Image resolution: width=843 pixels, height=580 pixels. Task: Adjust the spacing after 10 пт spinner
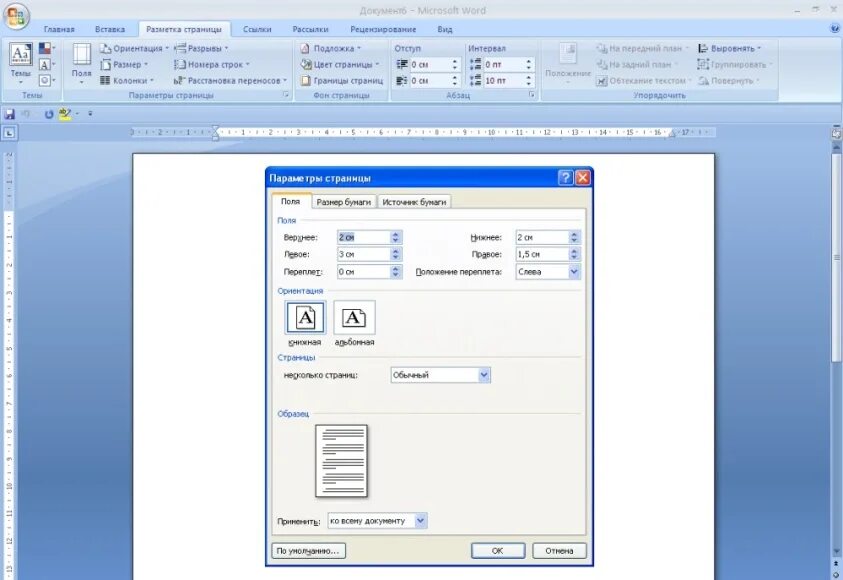coord(529,81)
